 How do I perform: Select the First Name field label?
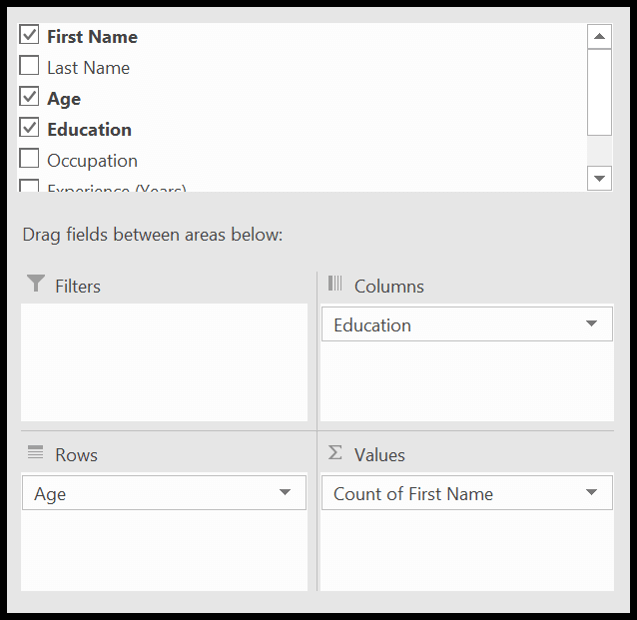(x=93, y=37)
